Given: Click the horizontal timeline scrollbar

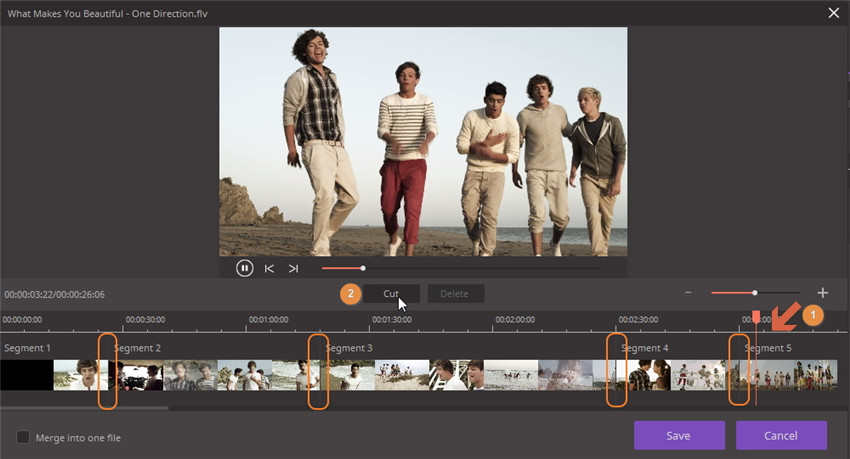Looking at the screenshot, I should point(84,408).
